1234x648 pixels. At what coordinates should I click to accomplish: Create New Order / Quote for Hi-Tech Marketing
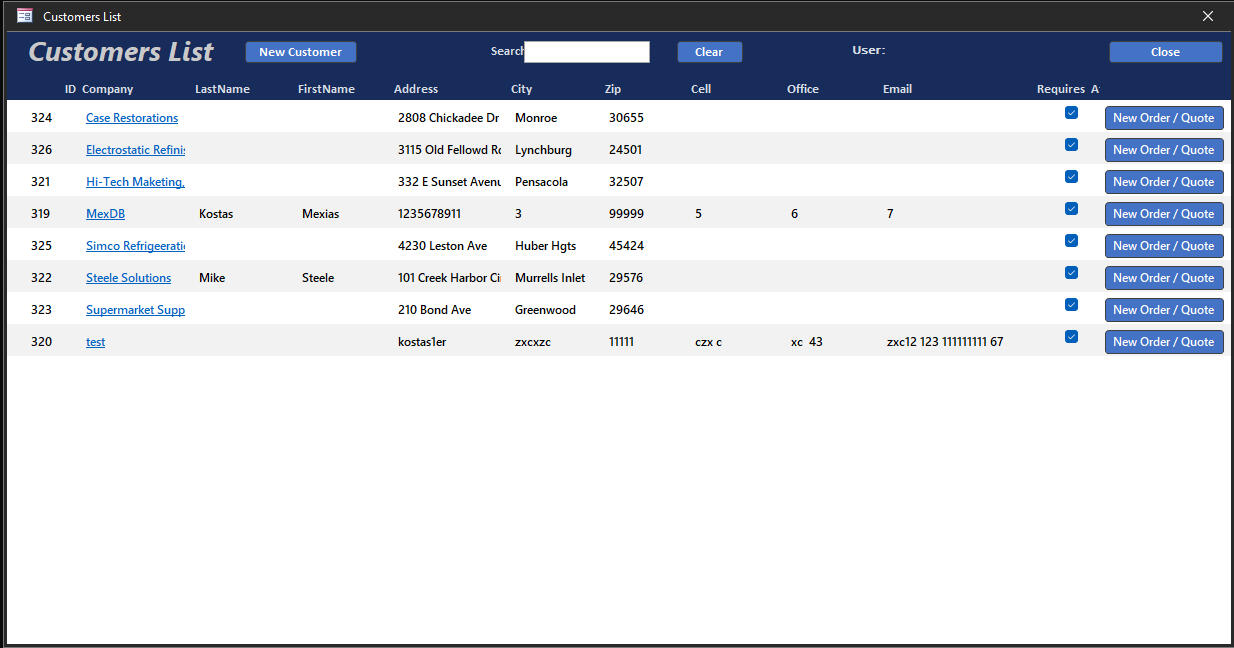click(1163, 182)
